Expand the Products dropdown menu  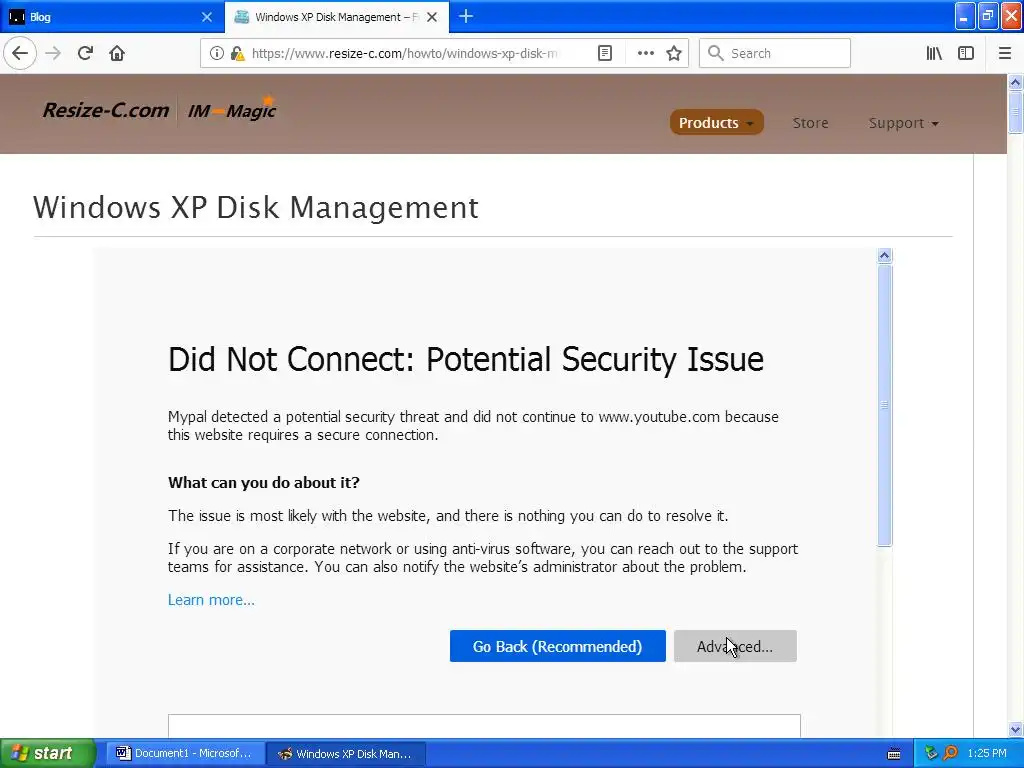click(x=716, y=123)
